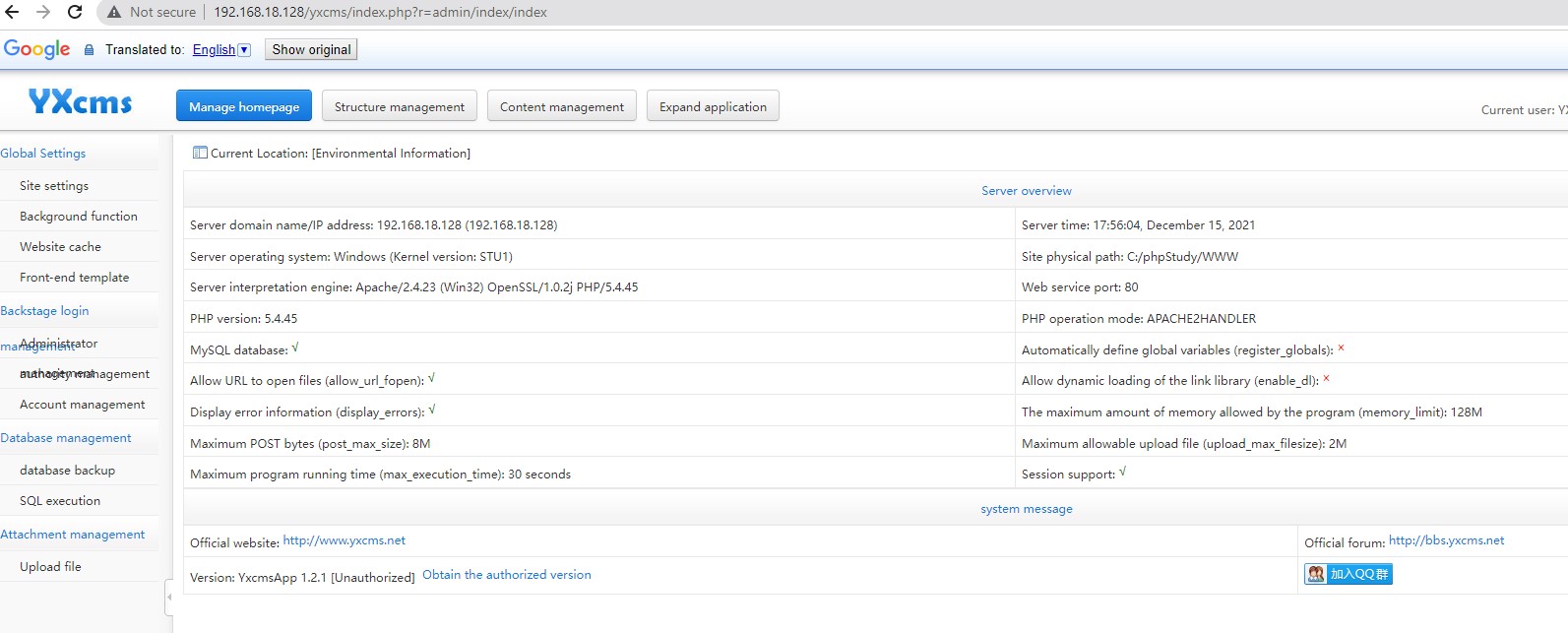Open the official forum link bbs.yxcms.net

click(x=1446, y=540)
